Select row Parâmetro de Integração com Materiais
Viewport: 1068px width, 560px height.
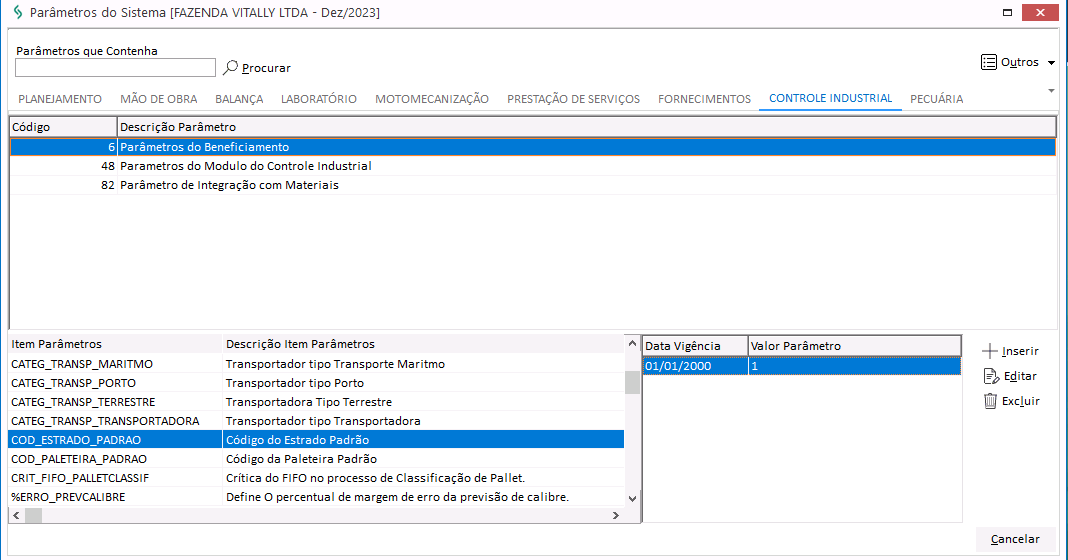533,185
